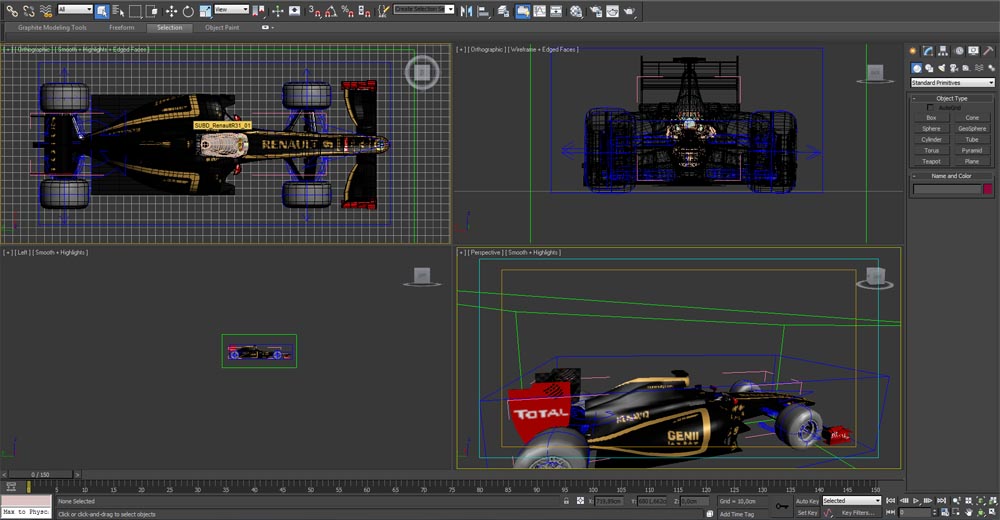
Task: Click the Box primitive button
Action: (x=931, y=117)
